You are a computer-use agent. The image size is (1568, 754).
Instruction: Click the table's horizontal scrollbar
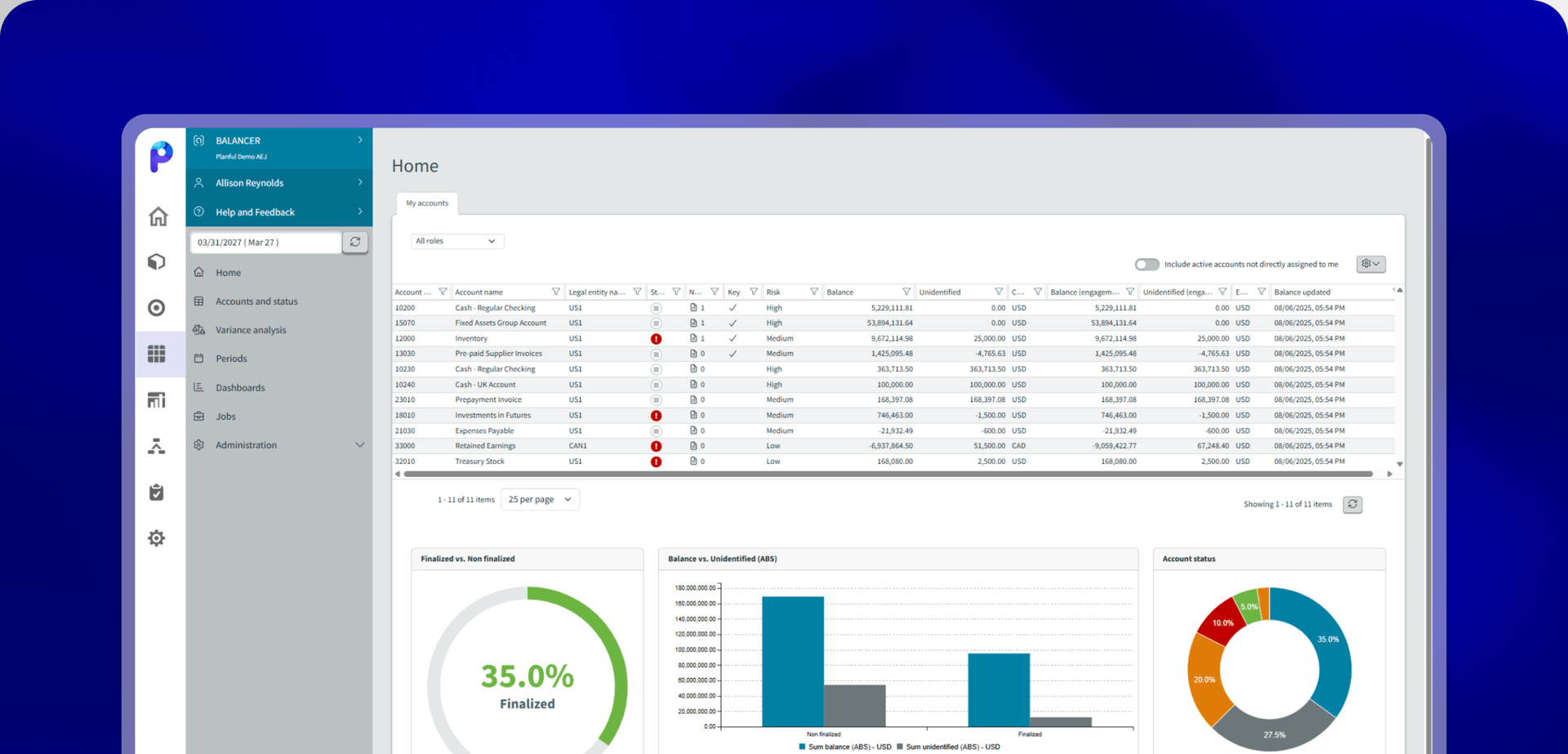point(888,474)
